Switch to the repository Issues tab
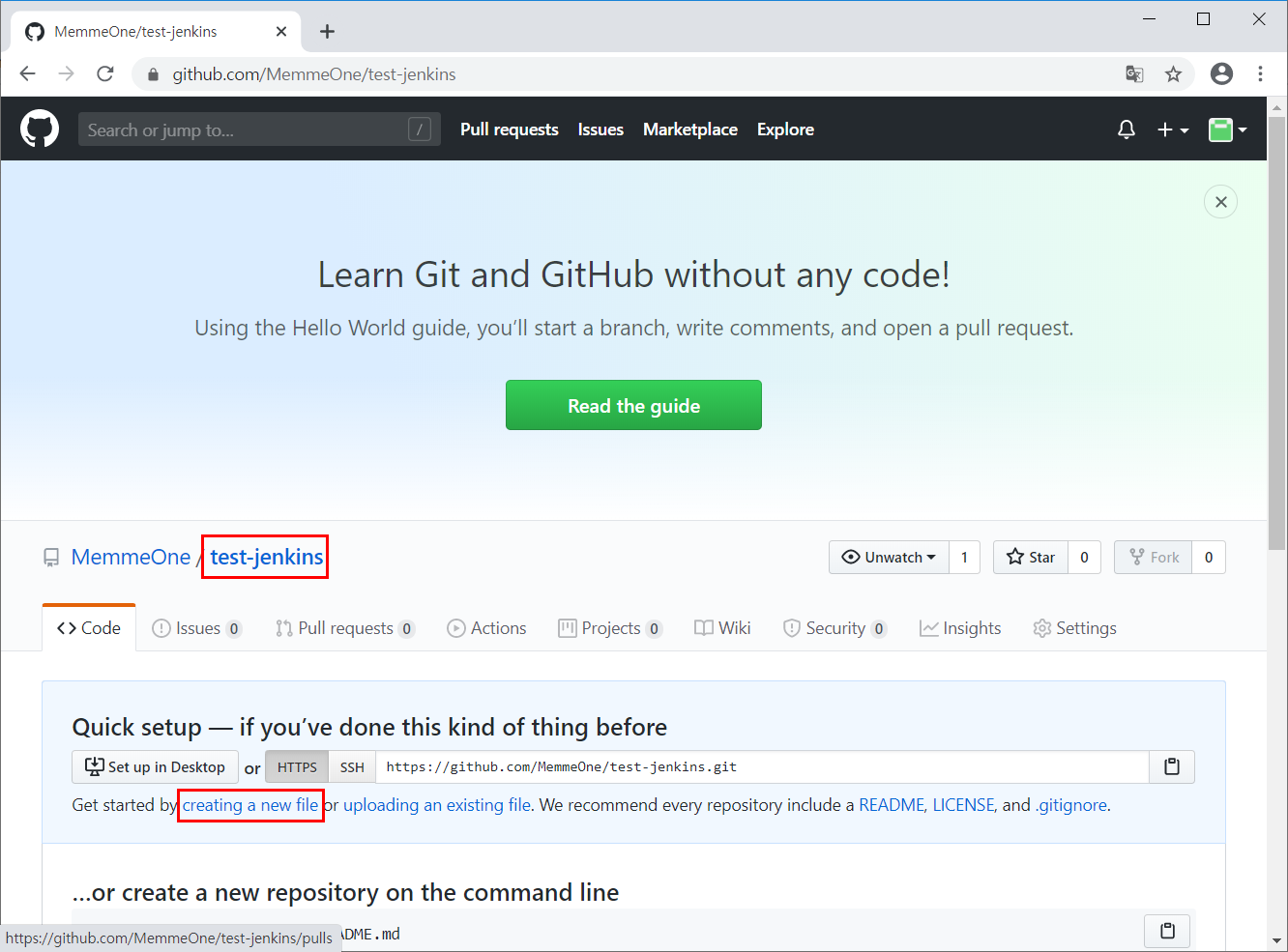The width and height of the screenshot is (1288, 952). click(x=197, y=628)
